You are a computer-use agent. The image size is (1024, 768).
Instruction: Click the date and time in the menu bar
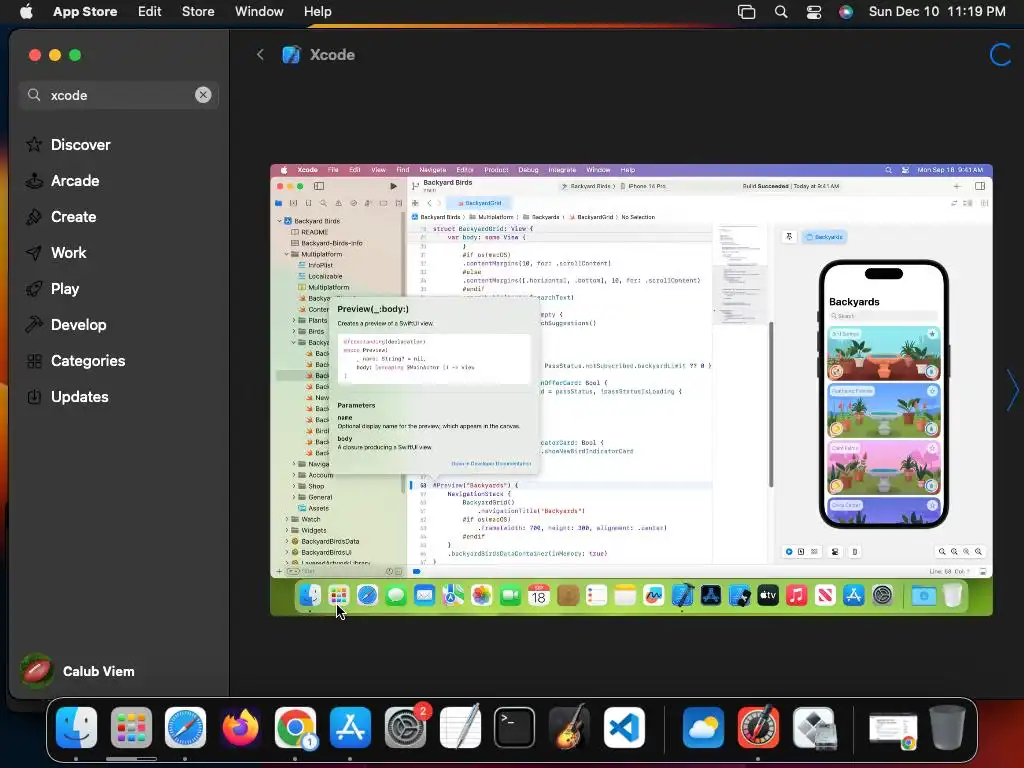pyautogui.click(x=937, y=11)
